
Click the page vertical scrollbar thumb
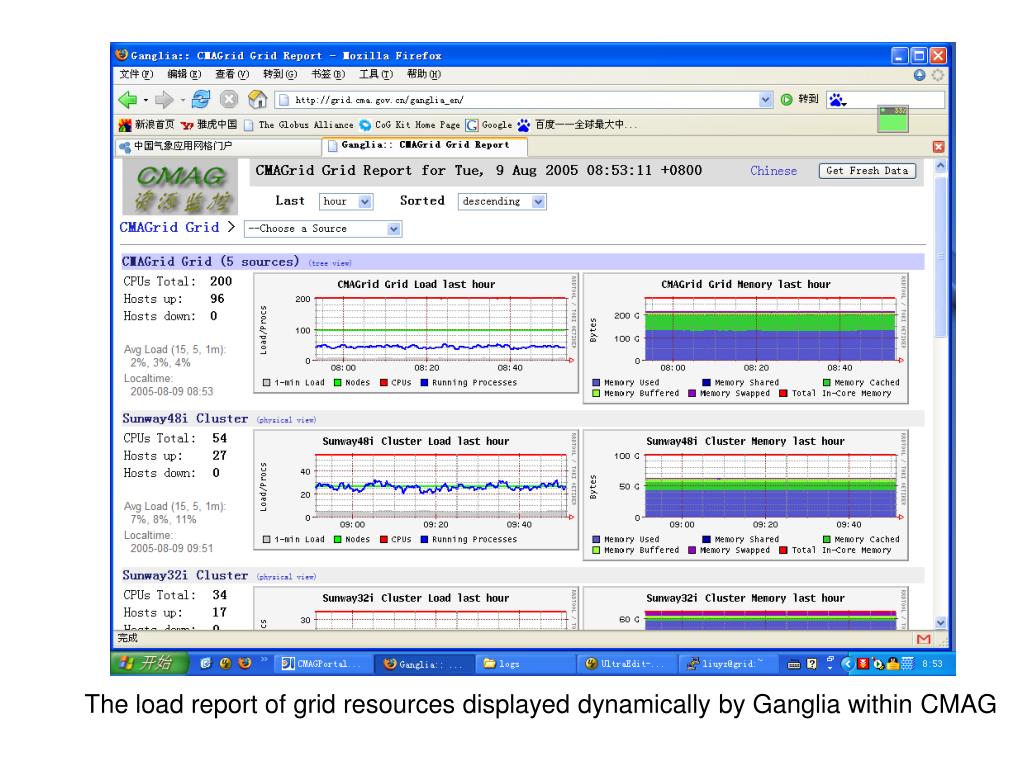[940, 257]
